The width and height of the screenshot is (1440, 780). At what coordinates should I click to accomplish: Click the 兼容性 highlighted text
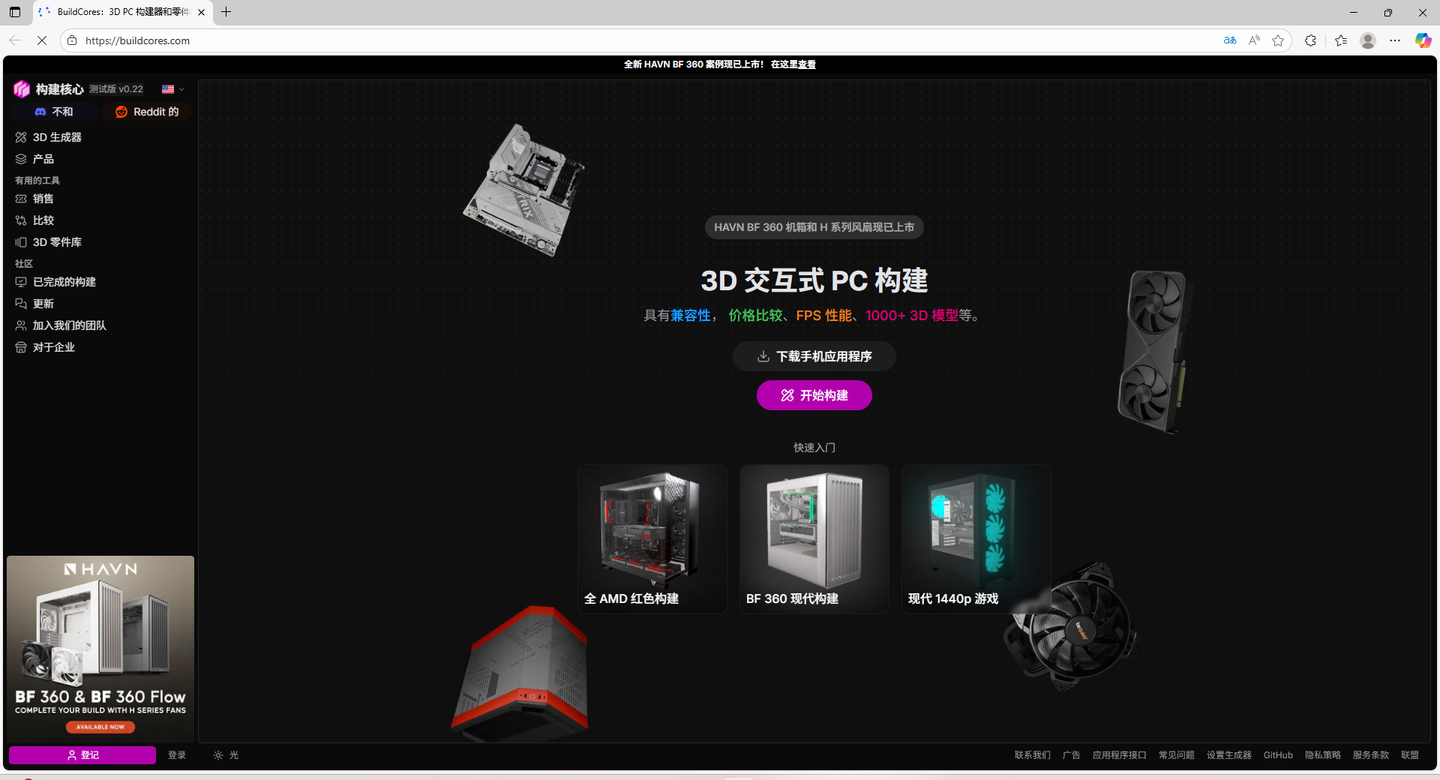pos(691,316)
